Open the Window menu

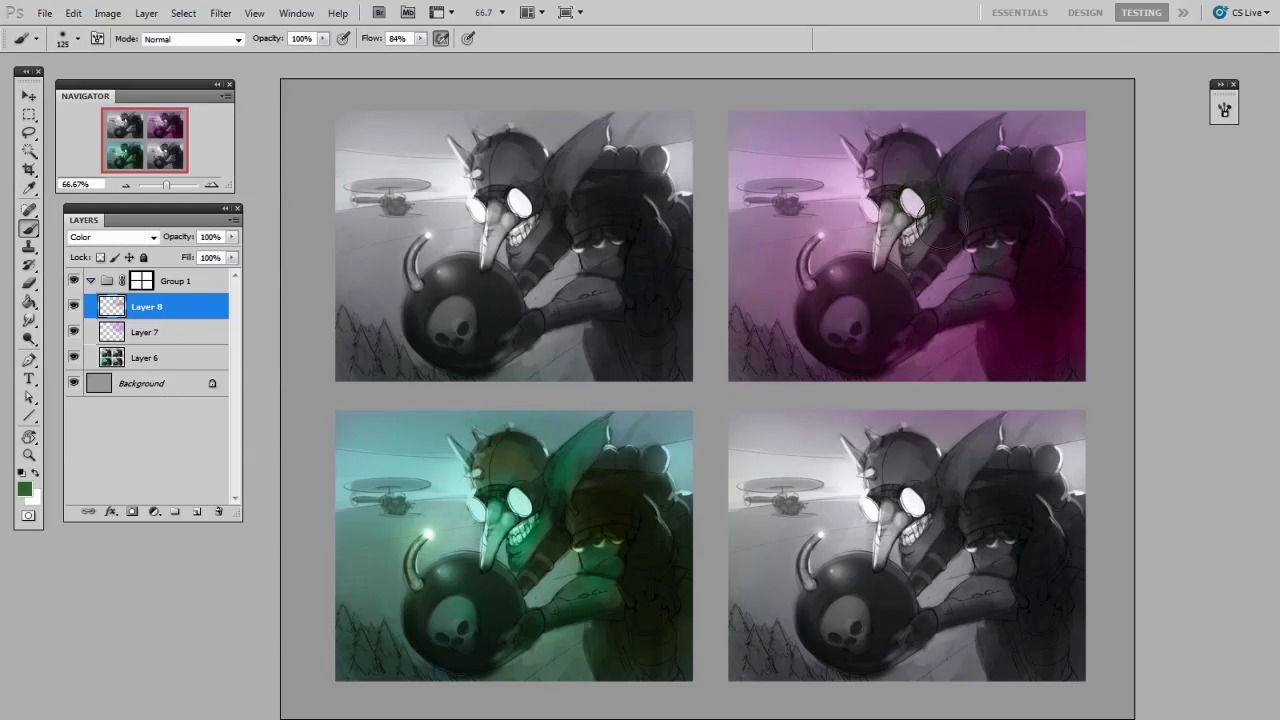pos(296,13)
